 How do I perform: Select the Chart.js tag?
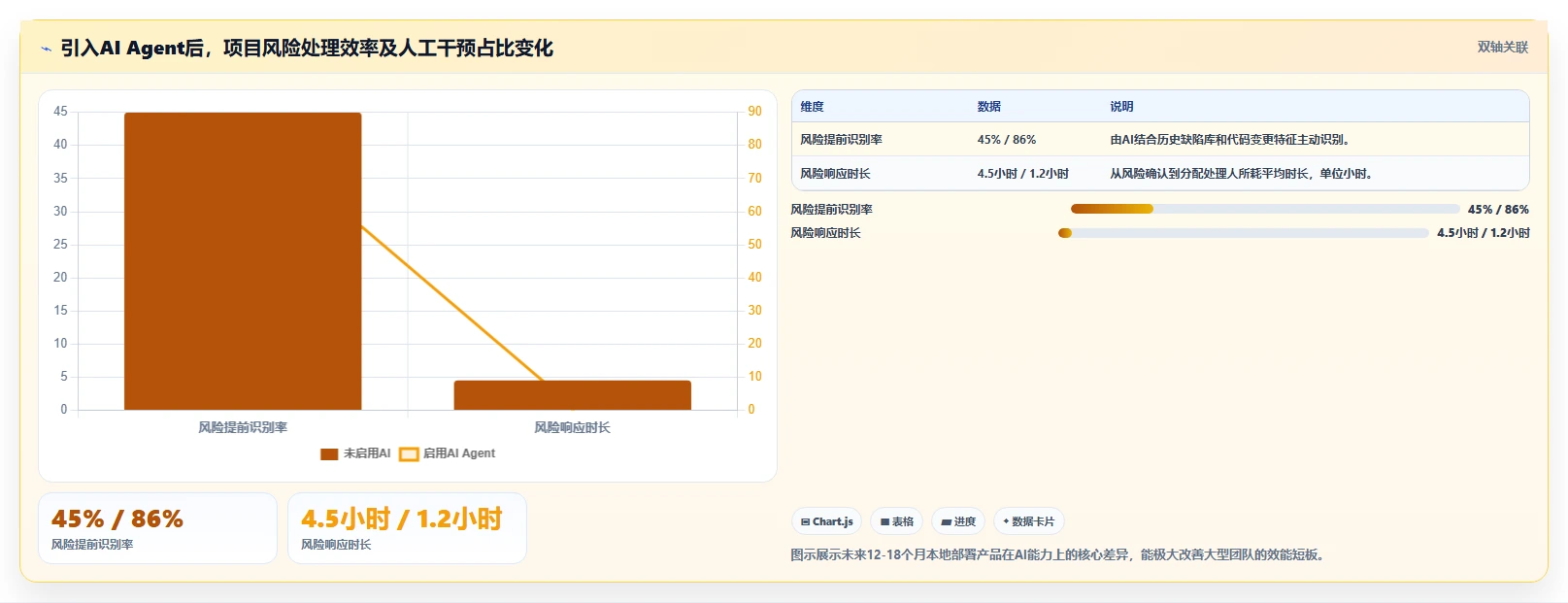826,521
